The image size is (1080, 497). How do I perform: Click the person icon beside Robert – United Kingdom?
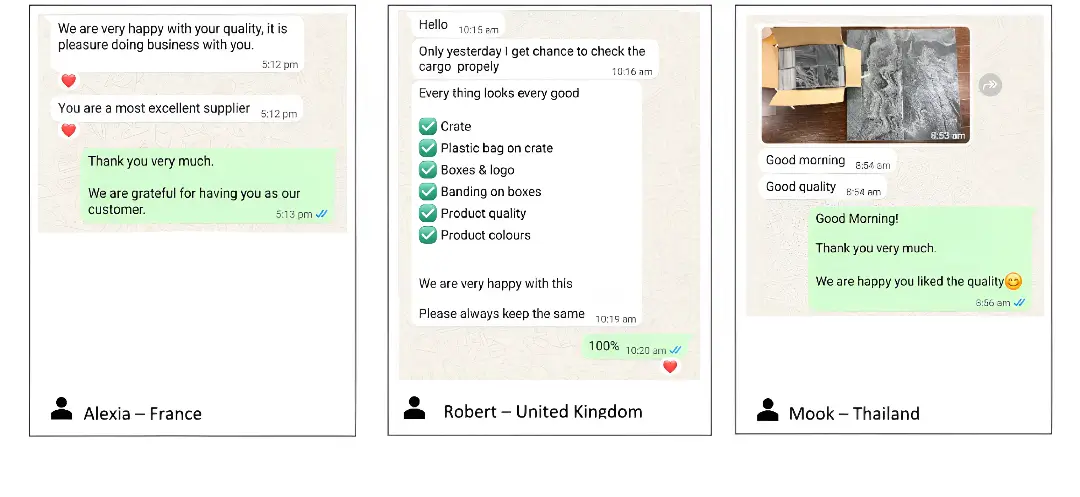point(414,408)
